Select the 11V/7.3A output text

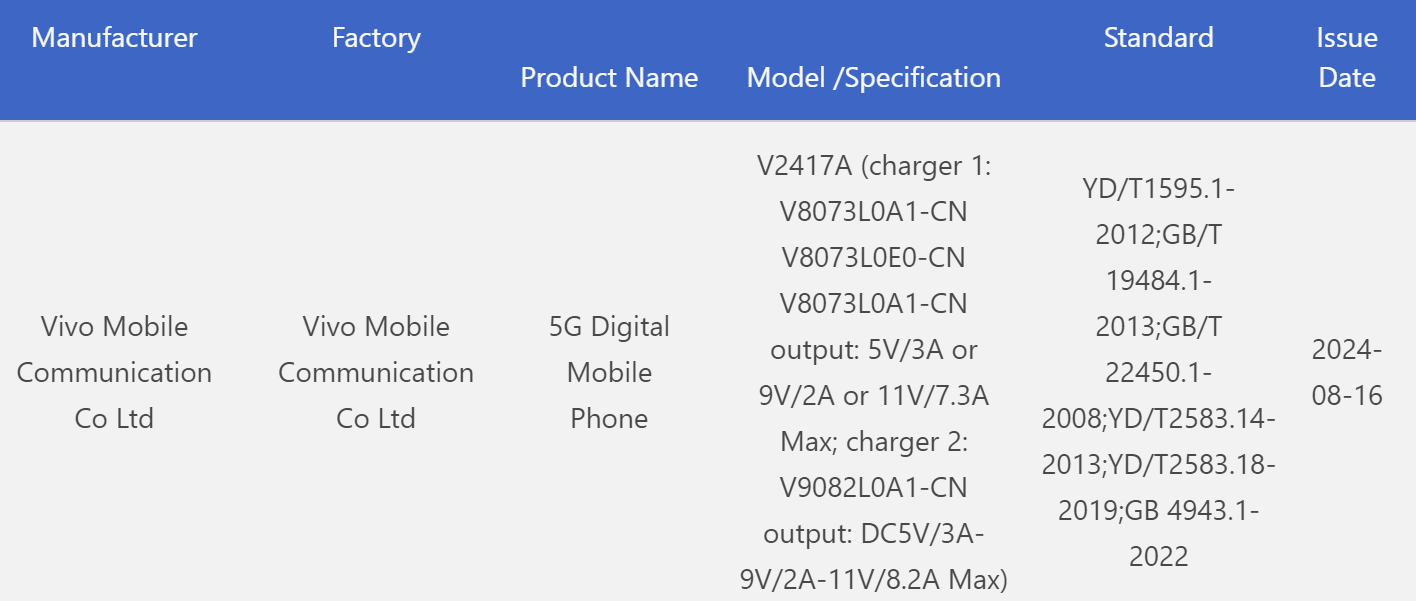932,396
